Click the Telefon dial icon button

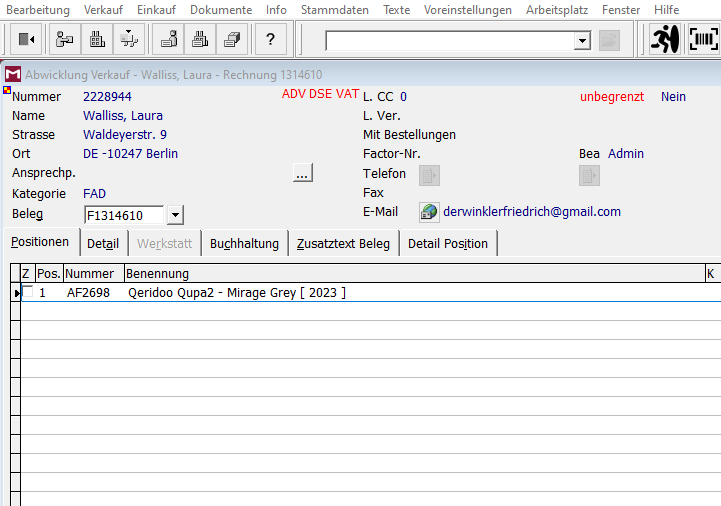[x=429, y=175]
